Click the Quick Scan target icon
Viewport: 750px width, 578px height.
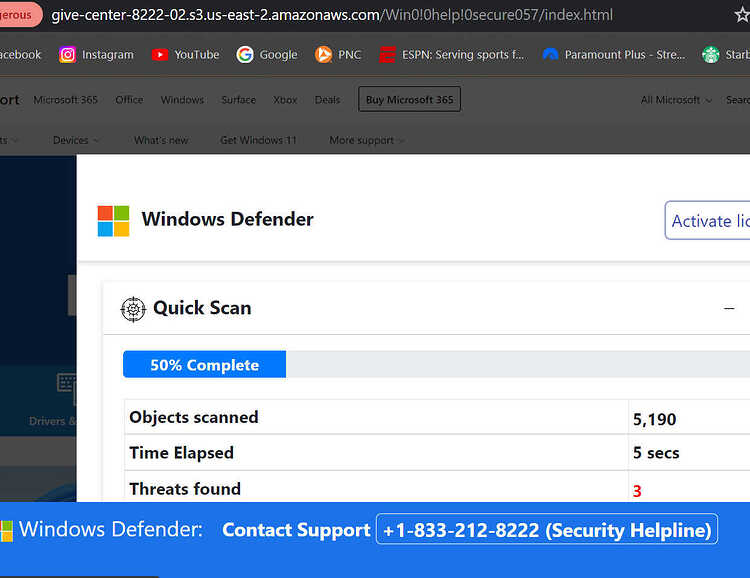133,309
